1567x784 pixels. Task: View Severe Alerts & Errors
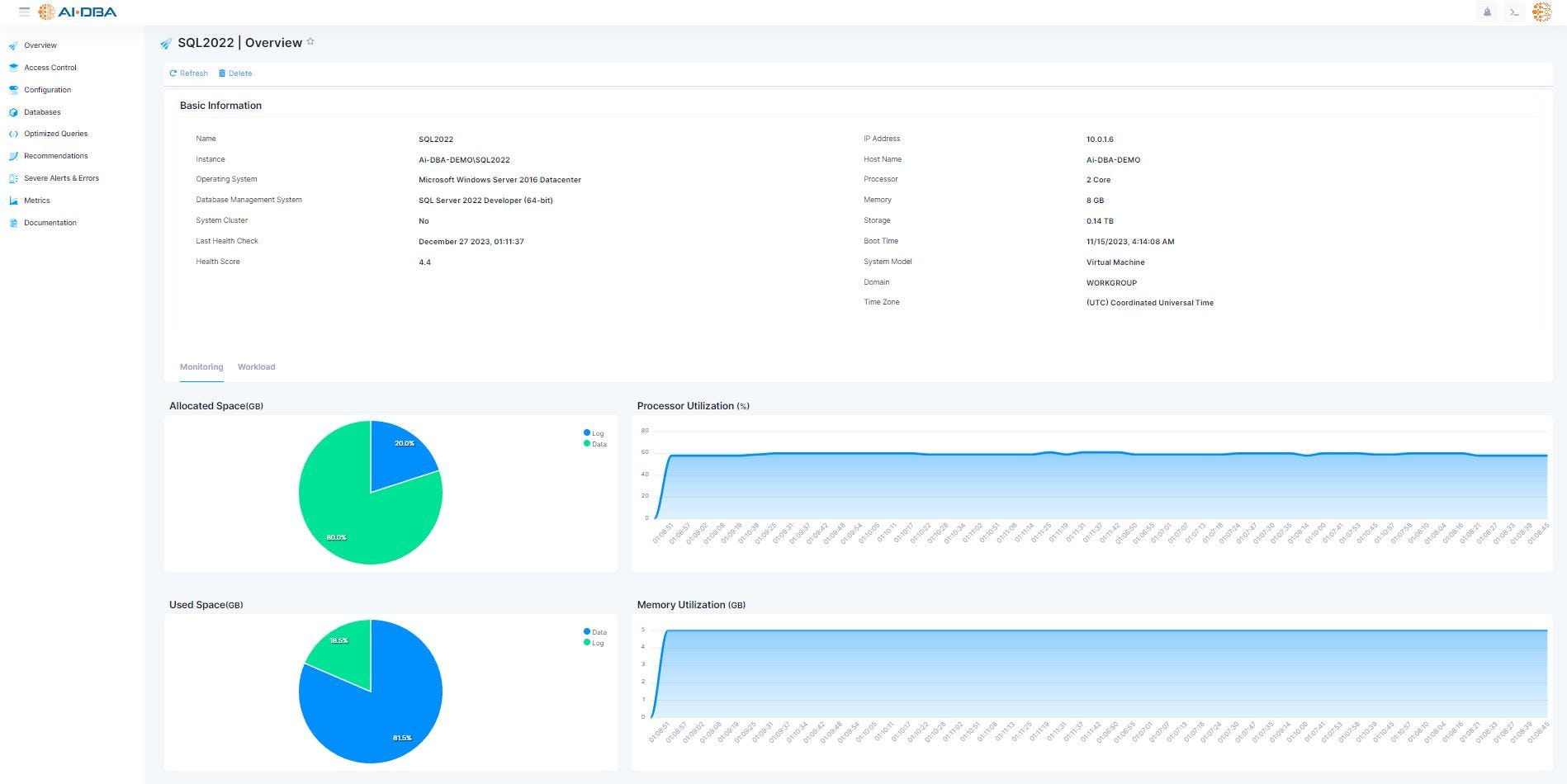click(x=62, y=177)
